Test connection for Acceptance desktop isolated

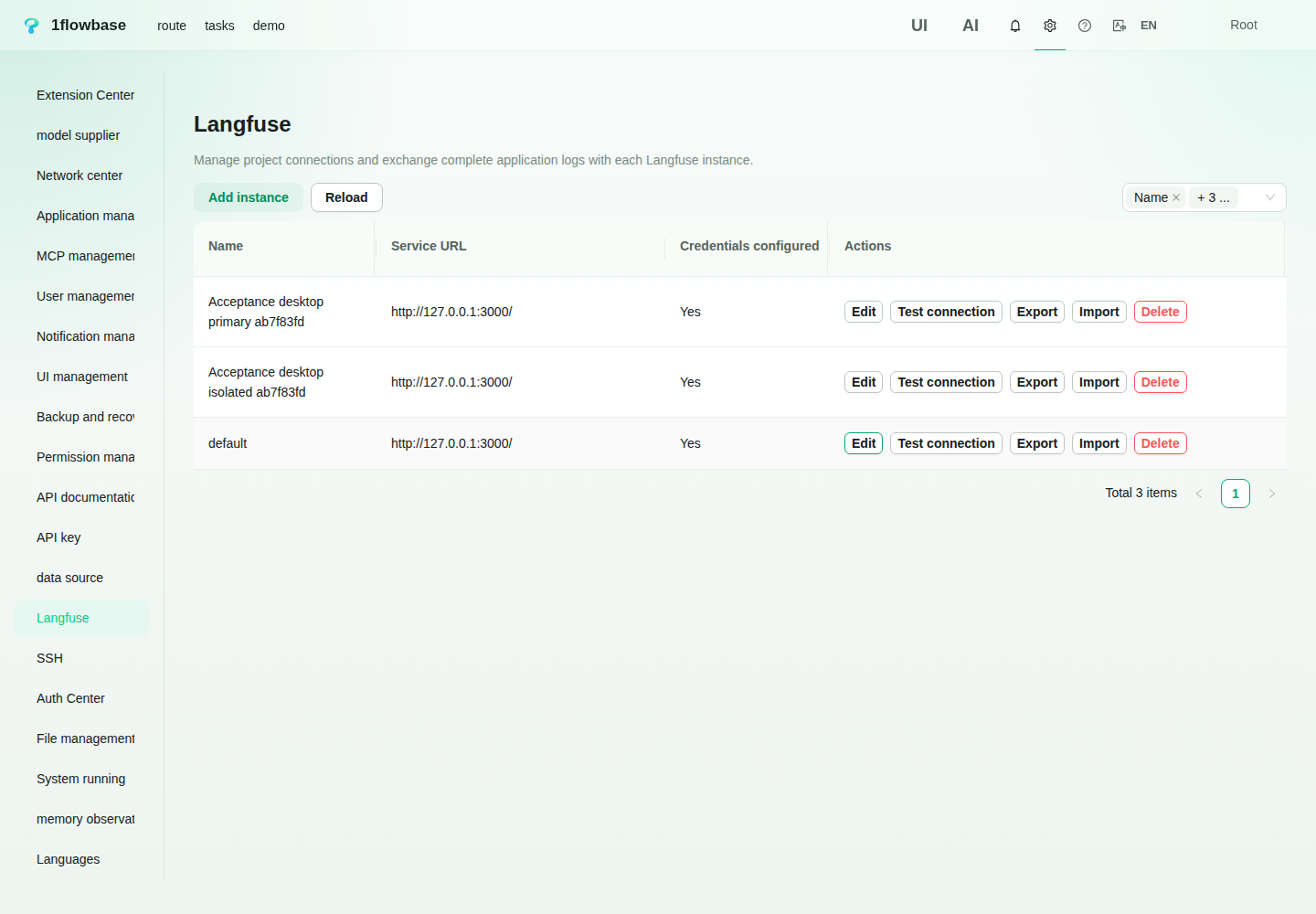(946, 382)
